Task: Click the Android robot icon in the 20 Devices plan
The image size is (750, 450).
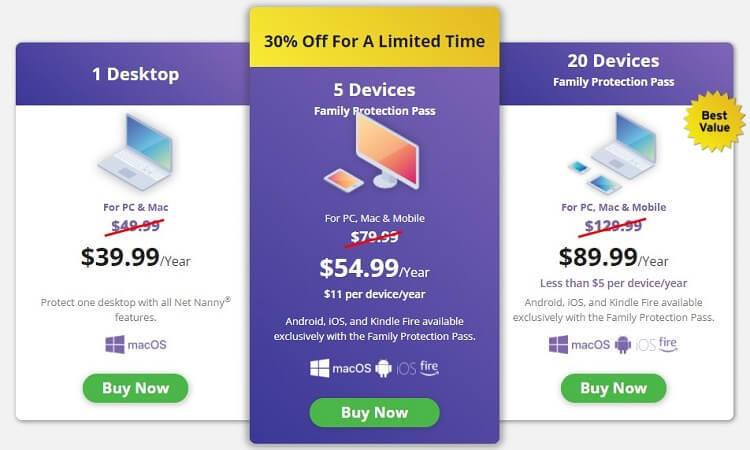Action: click(623, 345)
